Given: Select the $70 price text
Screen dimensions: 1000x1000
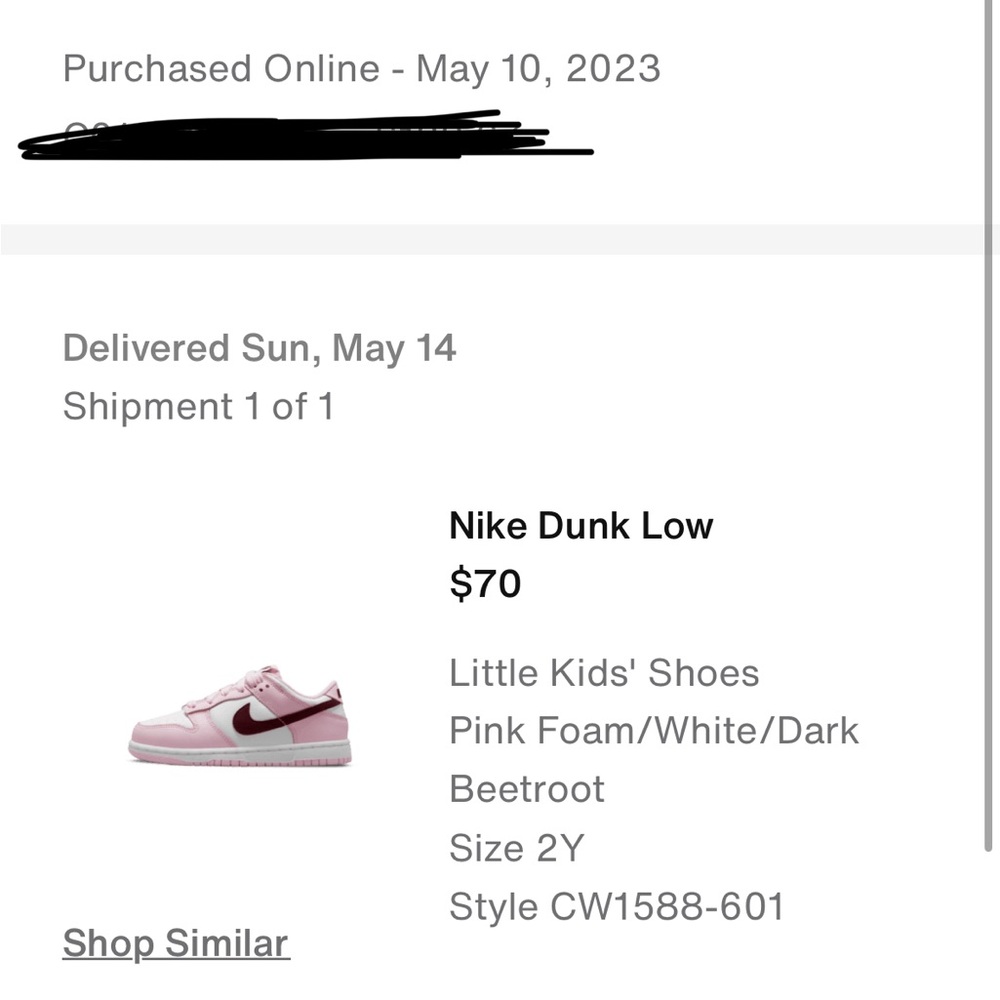Looking at the screenshot, I should point(484,584).
